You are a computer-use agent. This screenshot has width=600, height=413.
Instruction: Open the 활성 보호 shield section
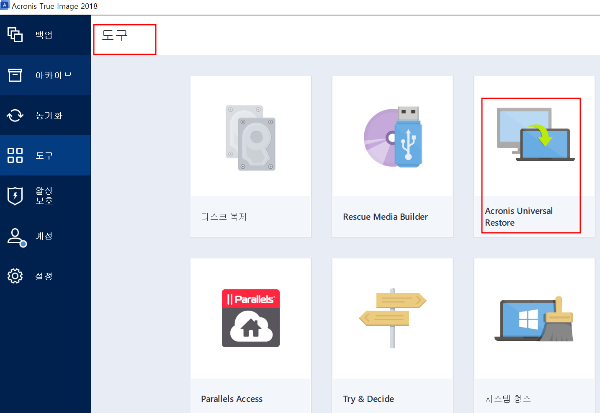tap(45, 196)
